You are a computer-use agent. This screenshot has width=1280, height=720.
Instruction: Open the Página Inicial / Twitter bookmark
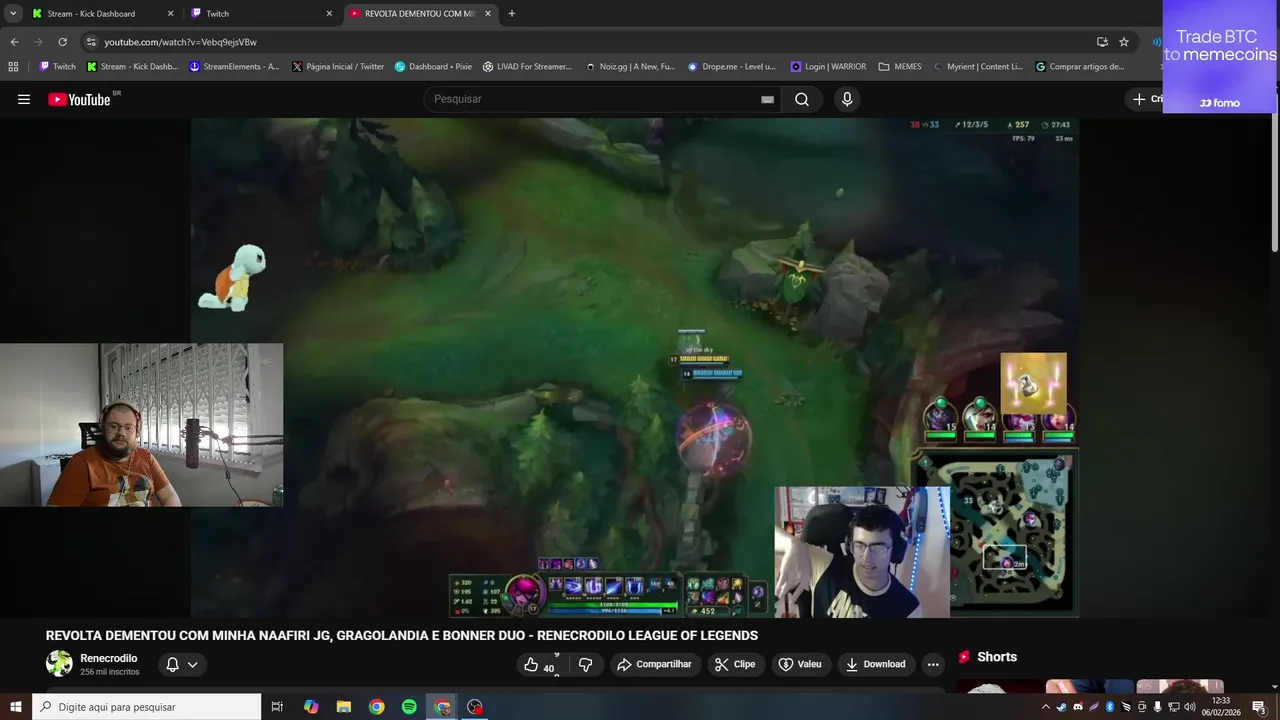tap(338, 67)
